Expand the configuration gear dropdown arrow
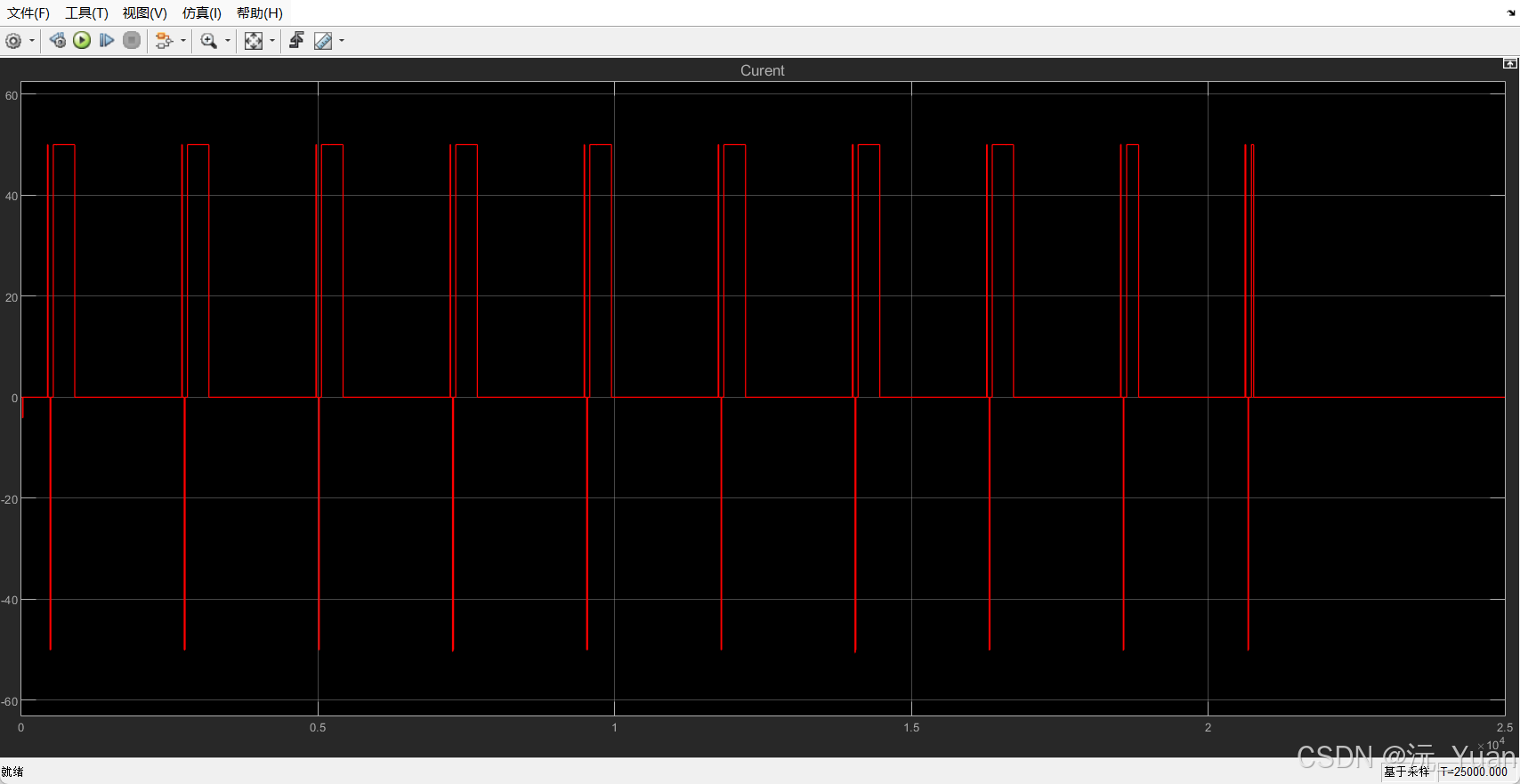The width and height of the screenshot is (1520, 784). 32,41
